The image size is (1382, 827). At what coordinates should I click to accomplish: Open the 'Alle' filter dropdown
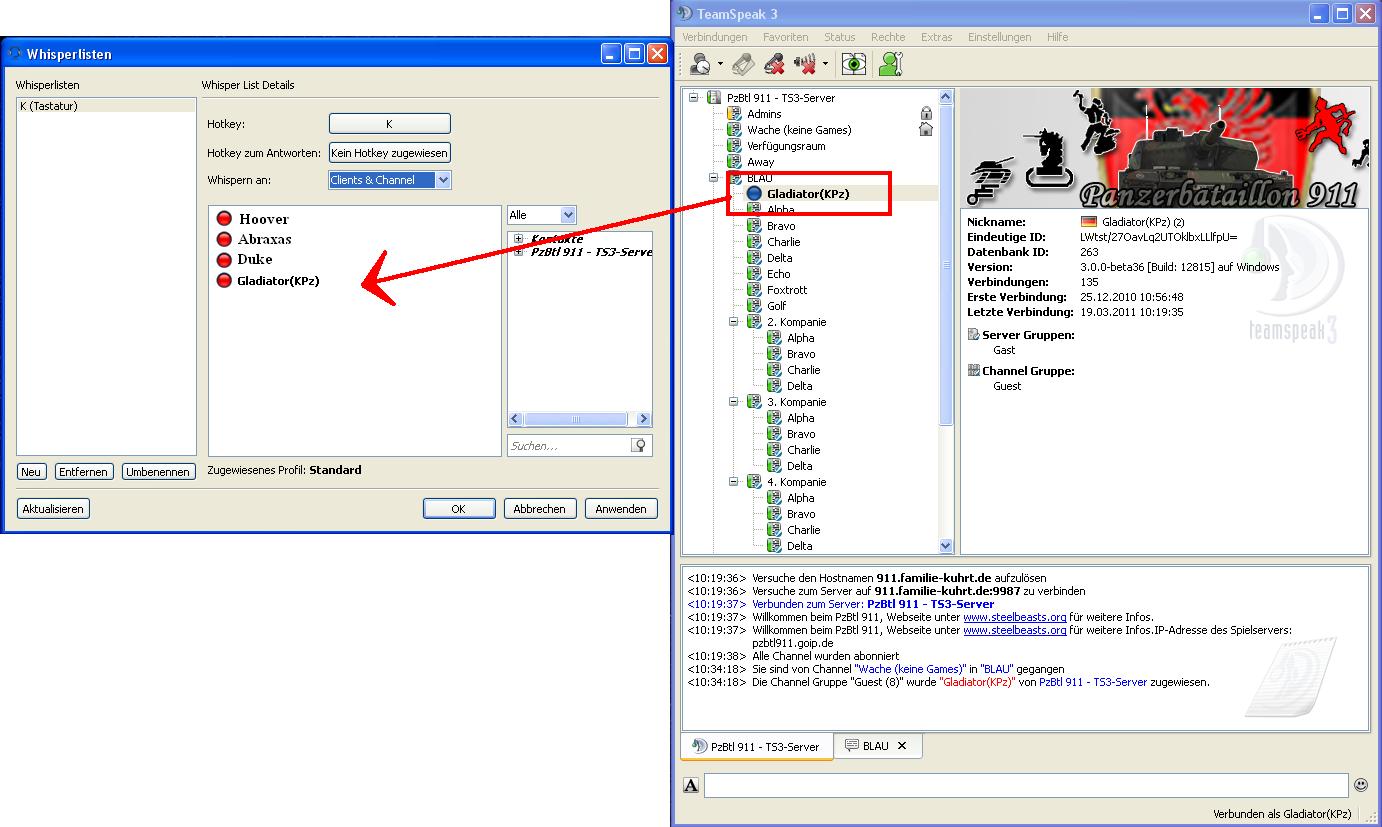point(568,215)
